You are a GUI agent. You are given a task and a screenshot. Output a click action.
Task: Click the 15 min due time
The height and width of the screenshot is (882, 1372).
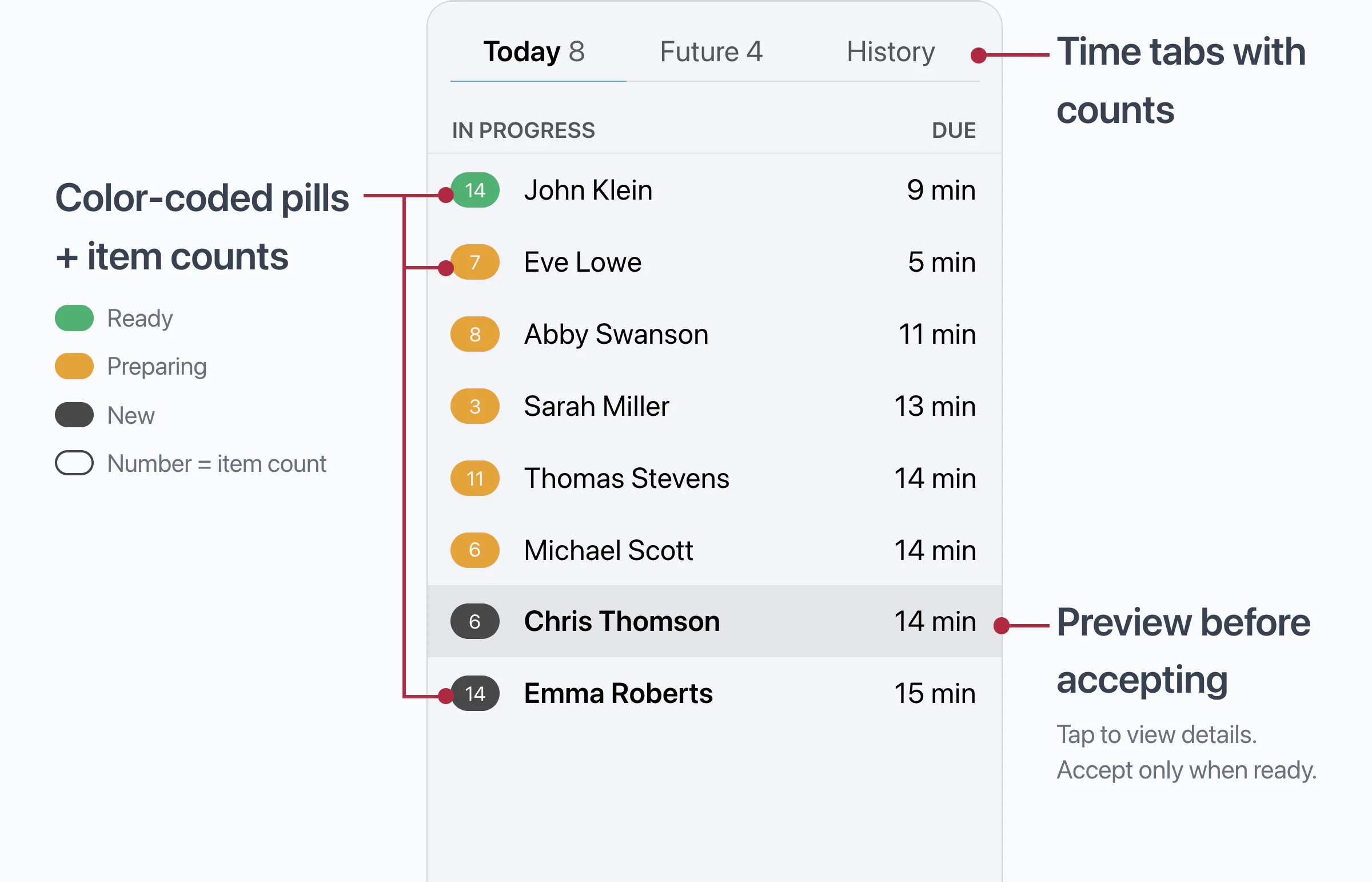935,694
